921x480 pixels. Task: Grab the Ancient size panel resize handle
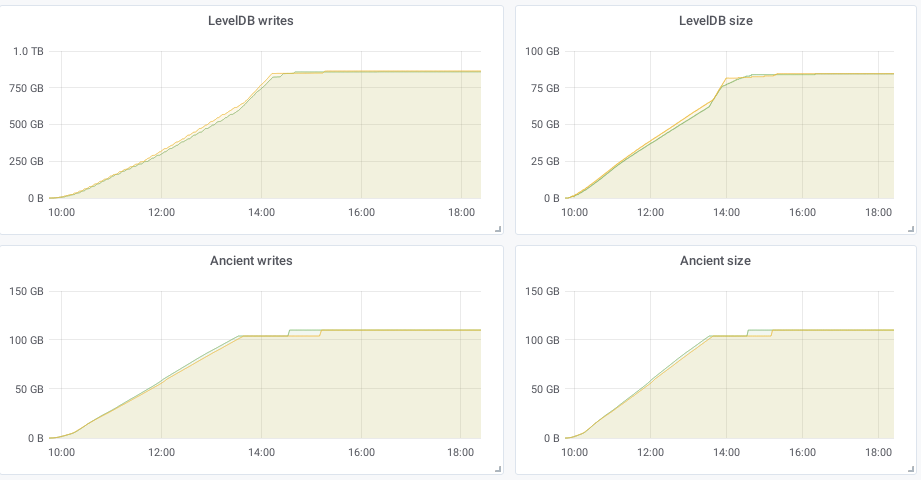pos(911,469)
